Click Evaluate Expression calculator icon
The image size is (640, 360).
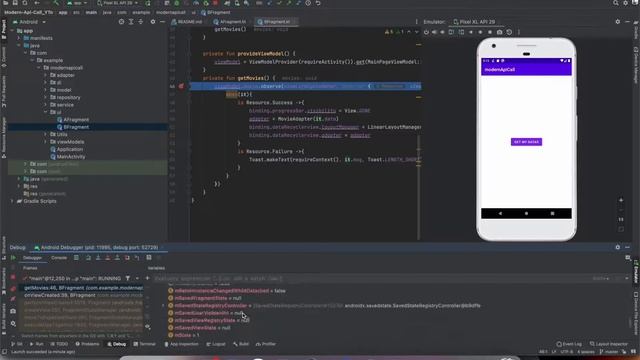[x=149, y=258]
